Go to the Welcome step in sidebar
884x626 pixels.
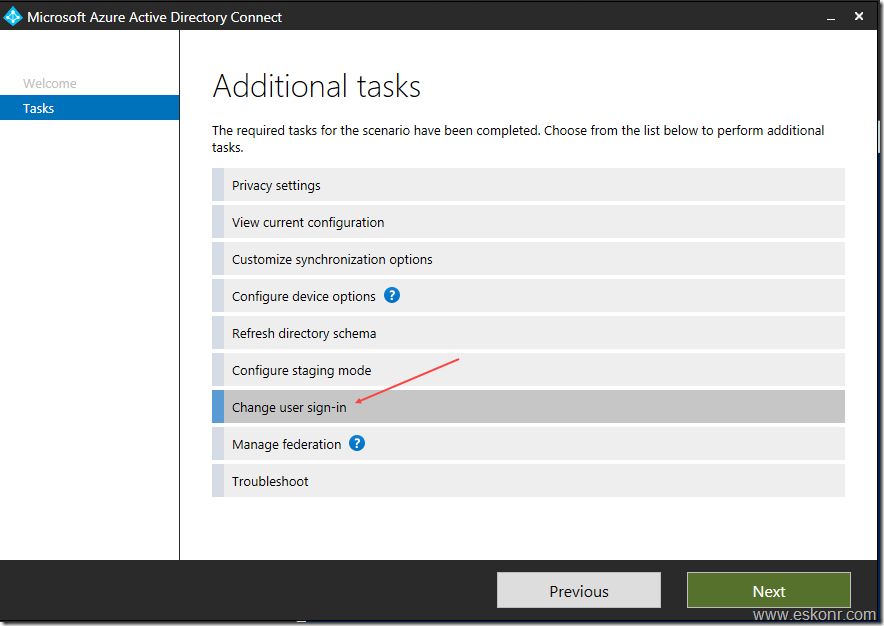pyautogui.click(x=50, y=83)
